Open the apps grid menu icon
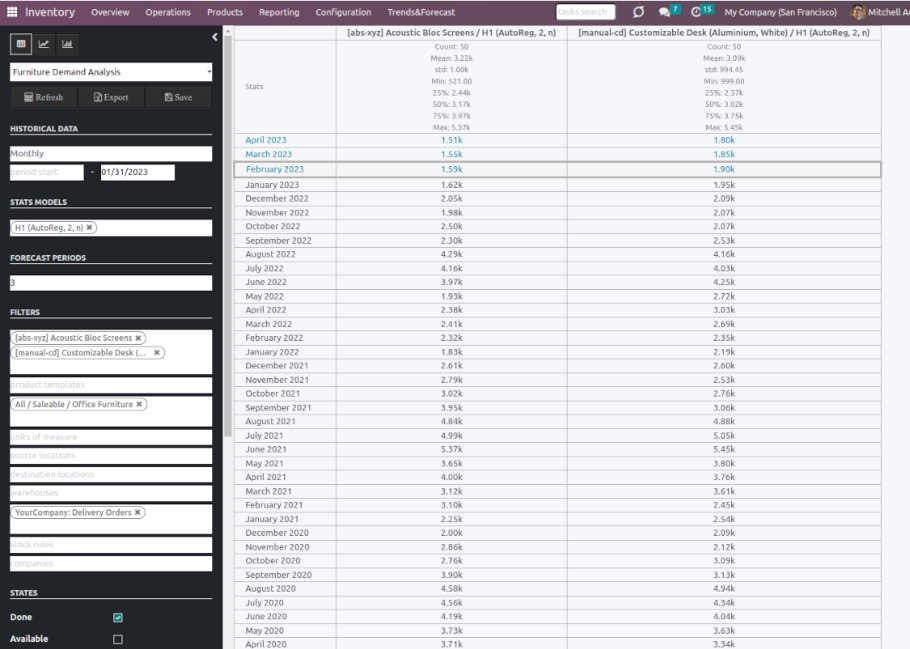The width and height of the screenshot is (910, 649). pos(11,12)
